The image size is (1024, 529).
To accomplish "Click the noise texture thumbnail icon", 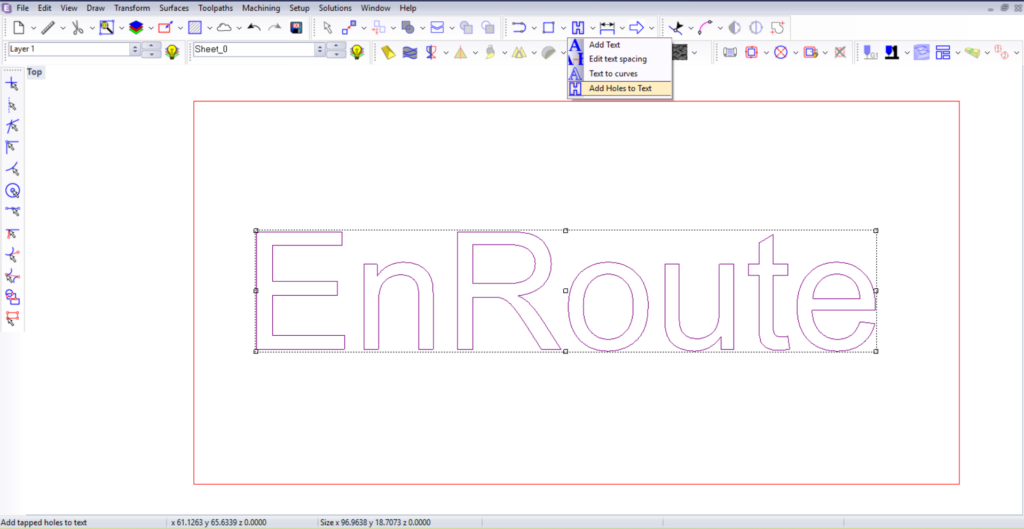I will 680,52.
